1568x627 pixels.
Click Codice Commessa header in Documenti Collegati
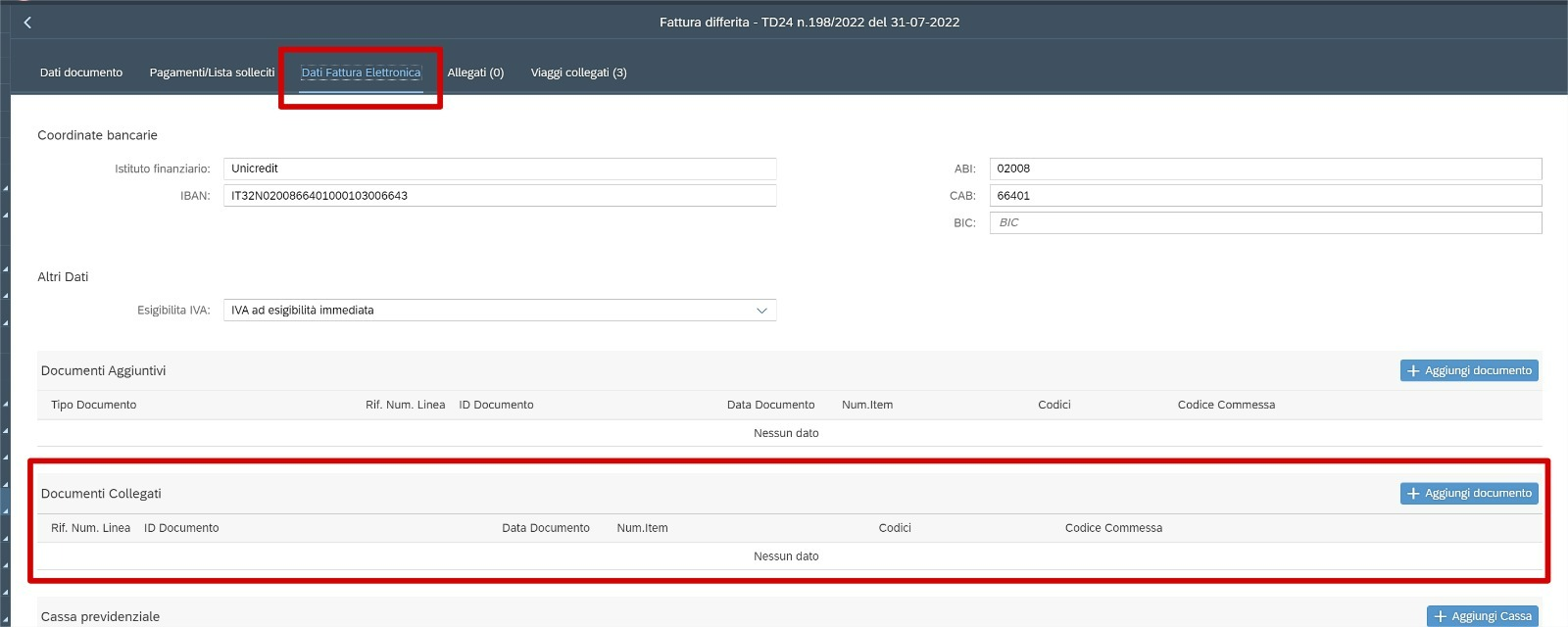tap(1113, 528)
